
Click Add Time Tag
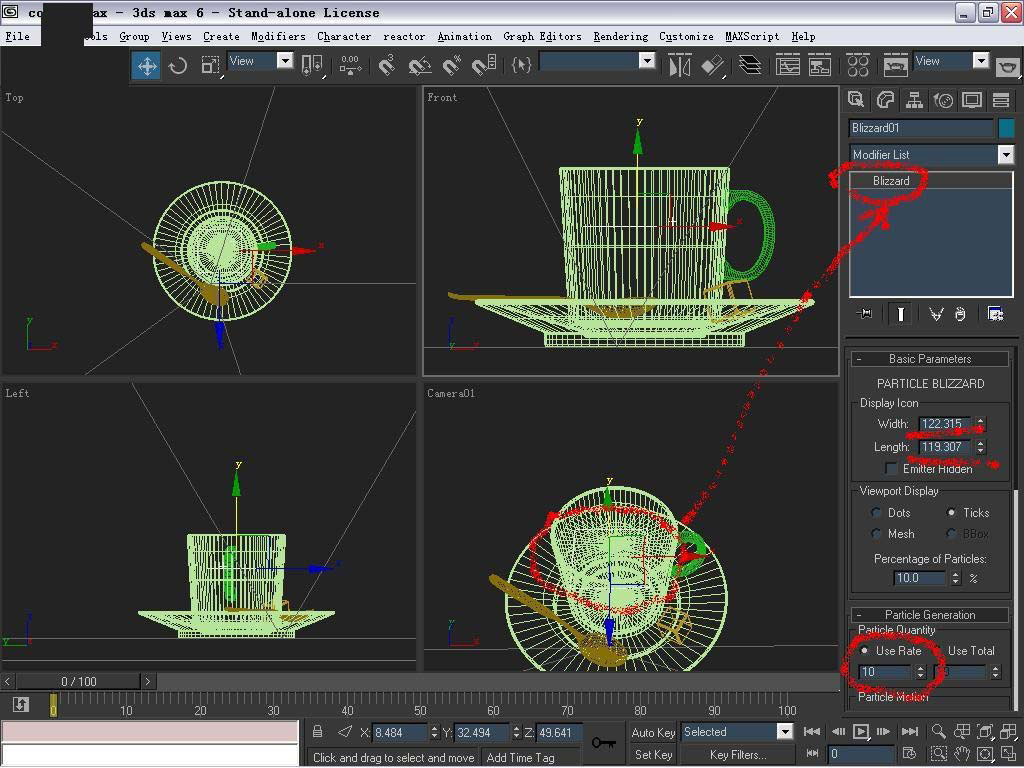[520, 758]
